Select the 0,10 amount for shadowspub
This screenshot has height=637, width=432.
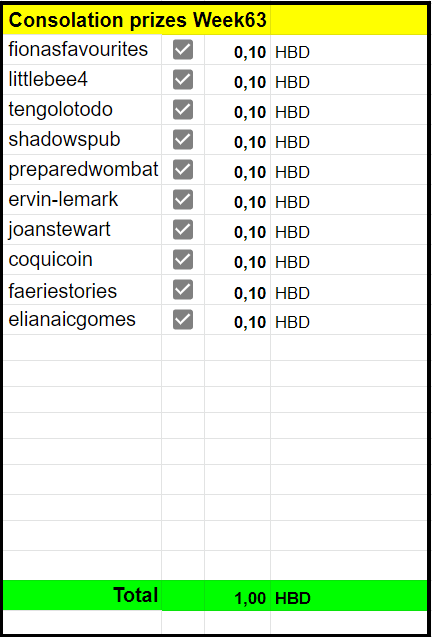pyautogui.click(x=237, y=140)
